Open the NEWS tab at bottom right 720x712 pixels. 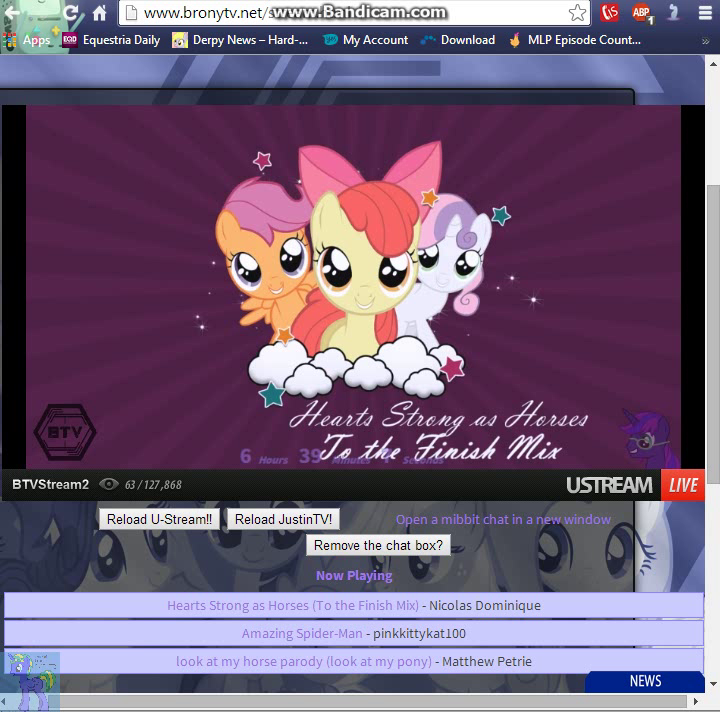(645, 681)
